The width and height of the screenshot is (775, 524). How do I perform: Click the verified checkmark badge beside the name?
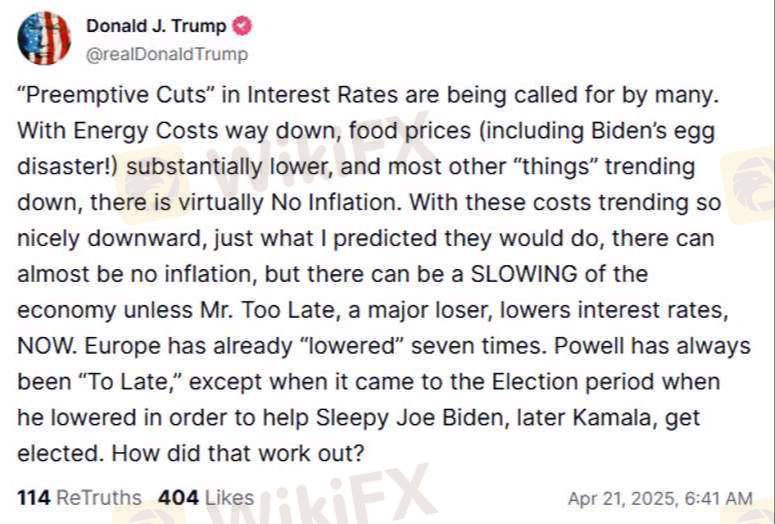(x=242, y=26)
